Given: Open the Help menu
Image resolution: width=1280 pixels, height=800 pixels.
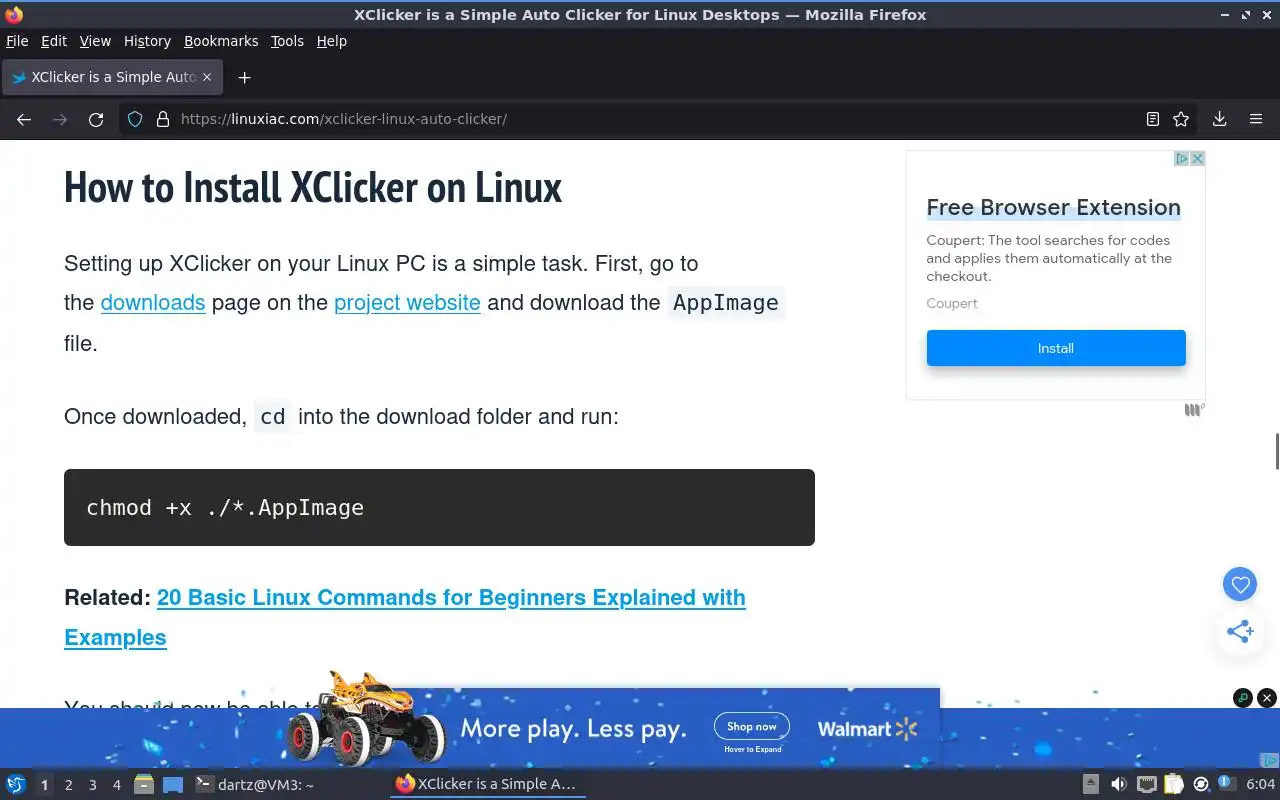Looking at the screenshot, I should click(x=332, y=41).
